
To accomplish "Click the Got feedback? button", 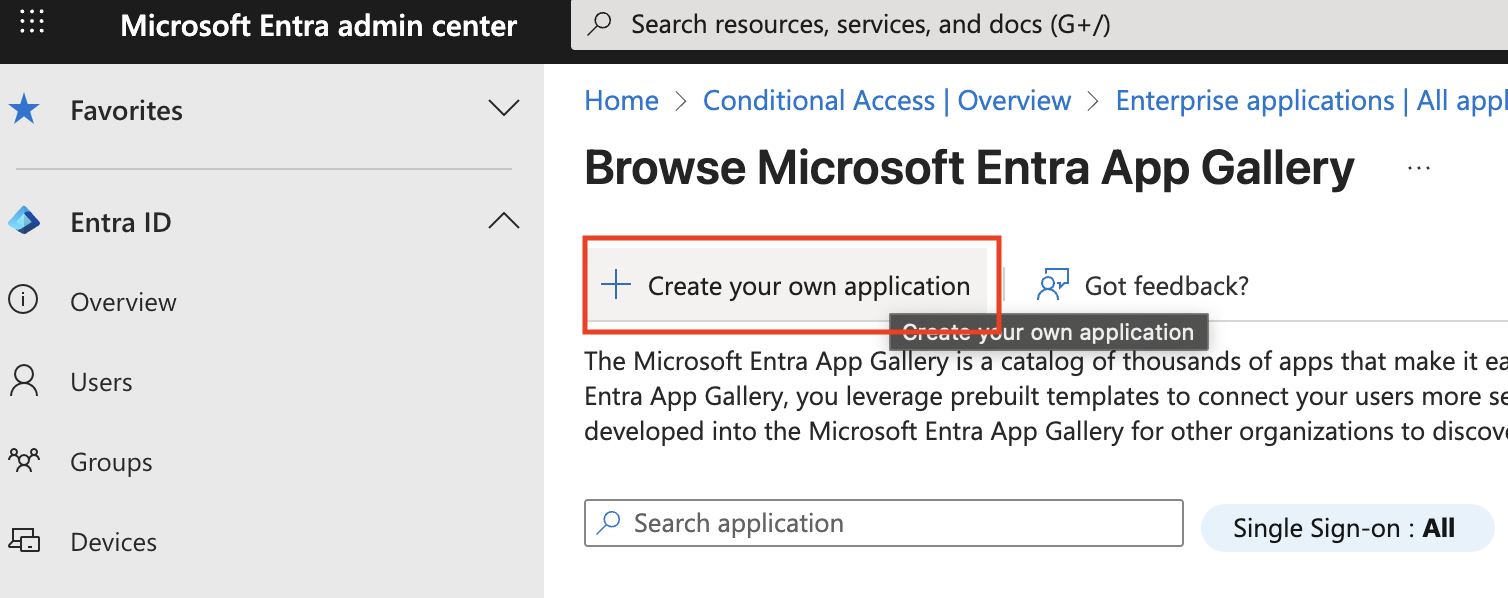I will [1143, 286].
